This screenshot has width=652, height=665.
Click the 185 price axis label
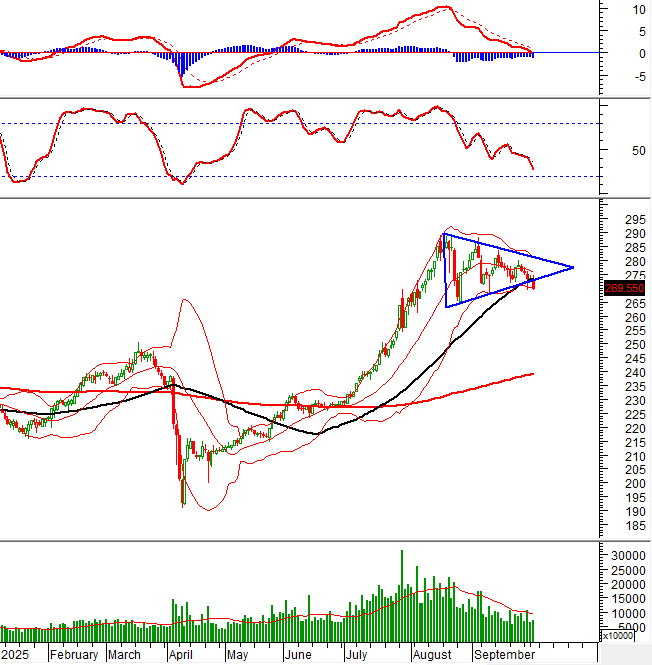pos(634,525)
